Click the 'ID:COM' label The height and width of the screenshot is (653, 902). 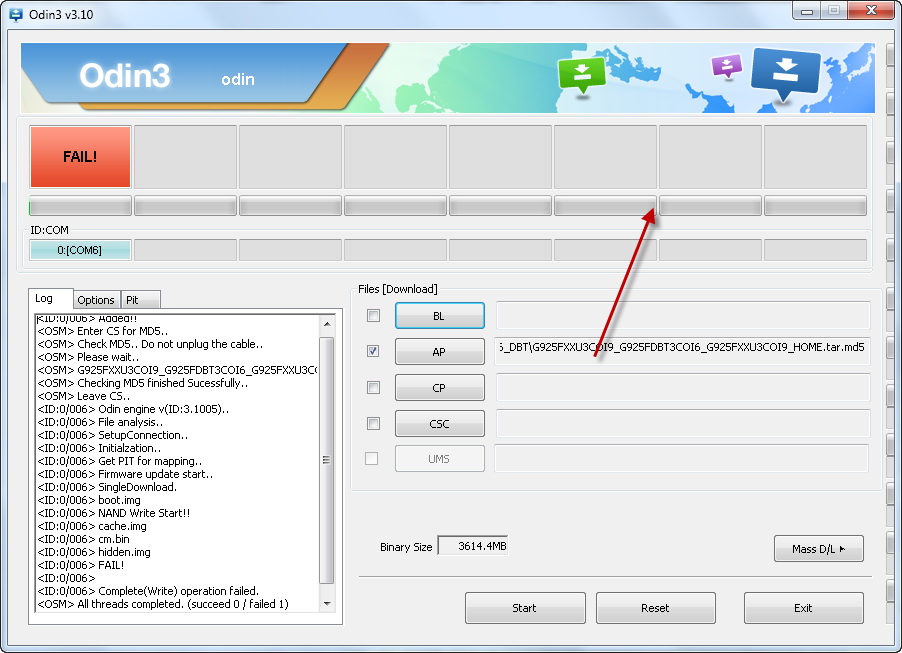[x=49, y=230]
